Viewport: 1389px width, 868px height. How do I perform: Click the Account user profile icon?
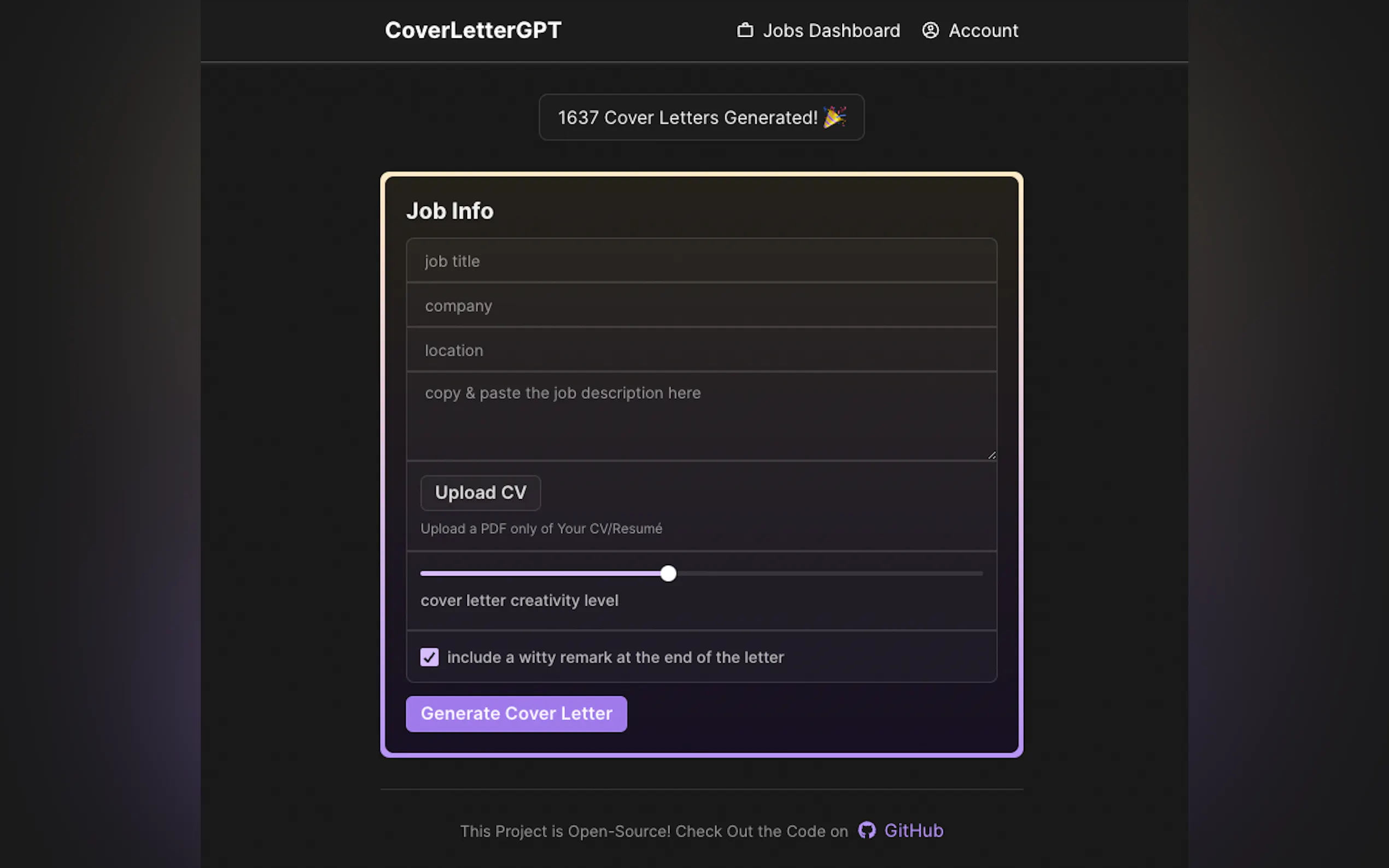[x=930, y=31]
